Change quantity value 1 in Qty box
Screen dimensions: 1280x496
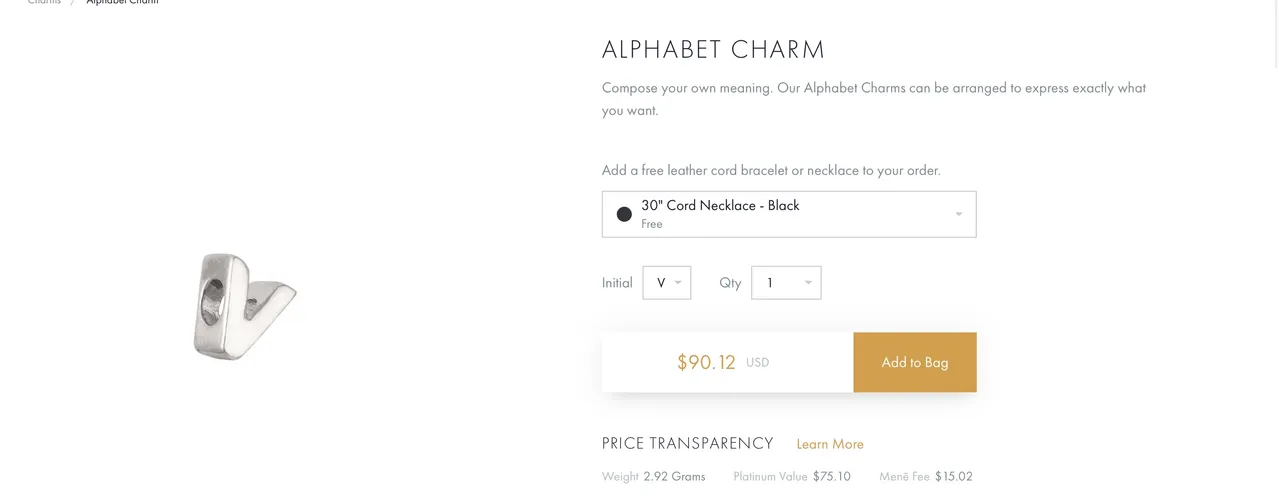[x=770, y=283]
